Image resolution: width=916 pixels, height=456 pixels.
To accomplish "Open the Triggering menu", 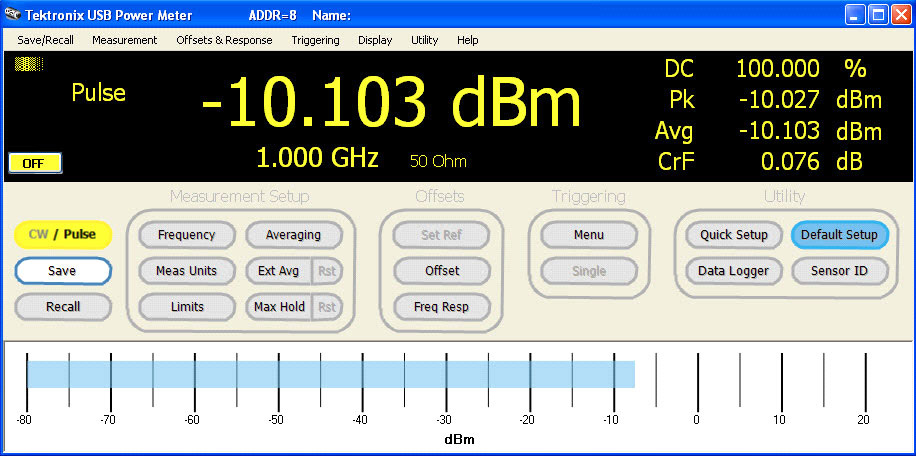I will point(315,40).
